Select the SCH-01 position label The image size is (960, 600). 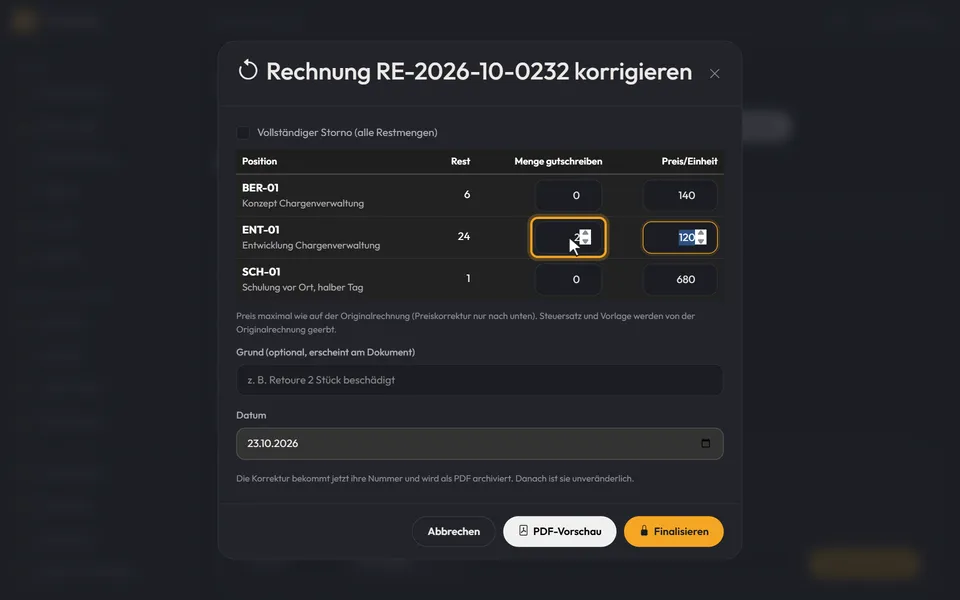tap(261, 272)
